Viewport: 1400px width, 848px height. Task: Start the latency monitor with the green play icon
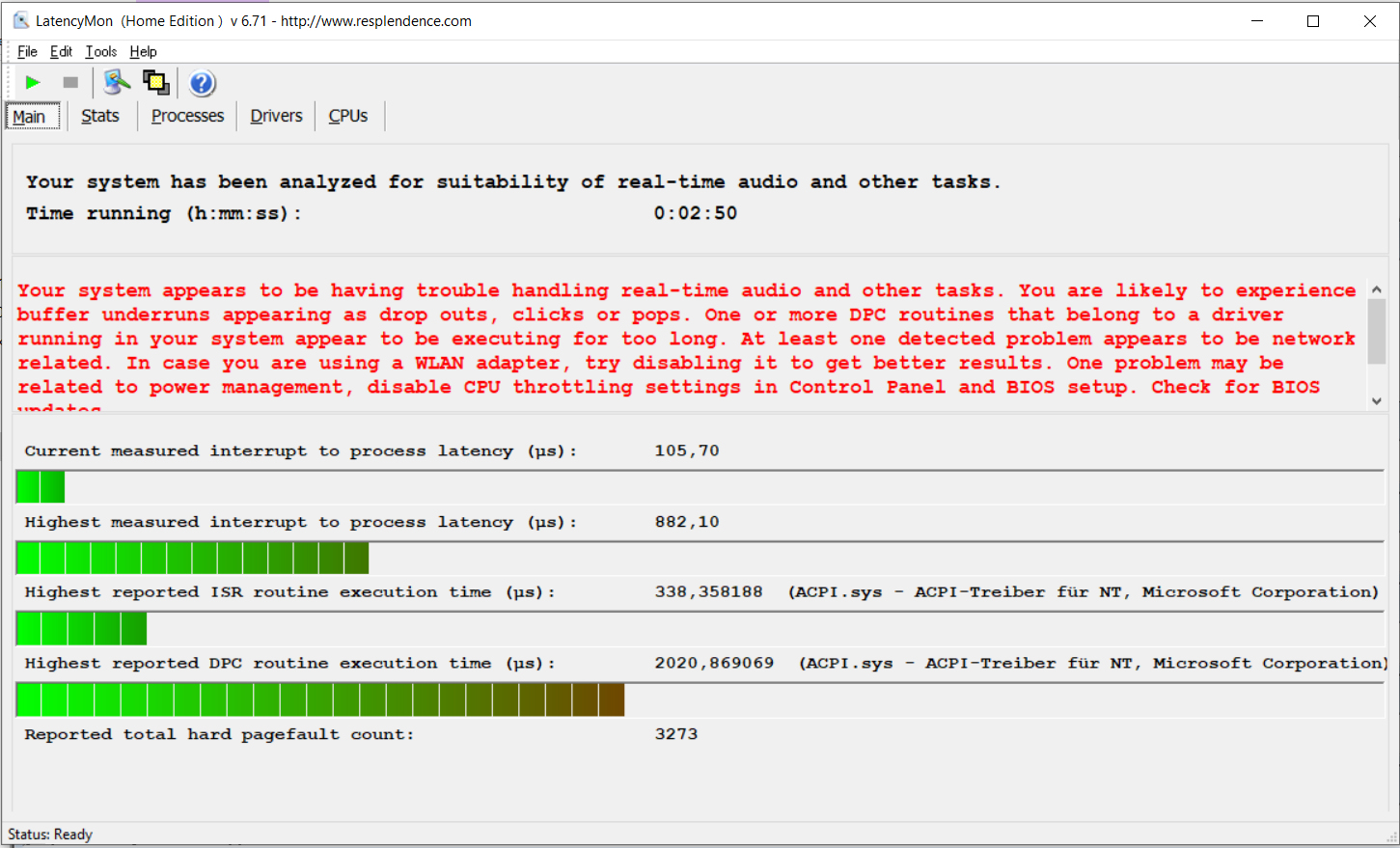33,83
